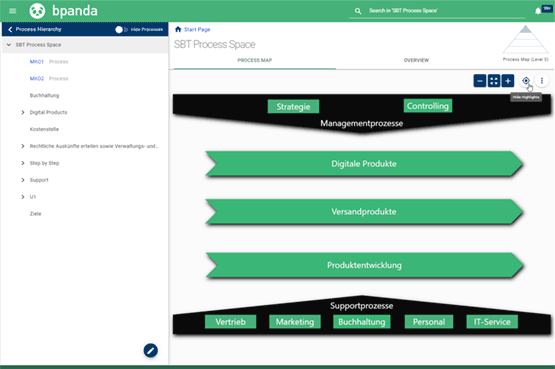The width and height of the screenshot is (555, 369).
Task: Open the Vertrieb support process
Action: [230, 322]
